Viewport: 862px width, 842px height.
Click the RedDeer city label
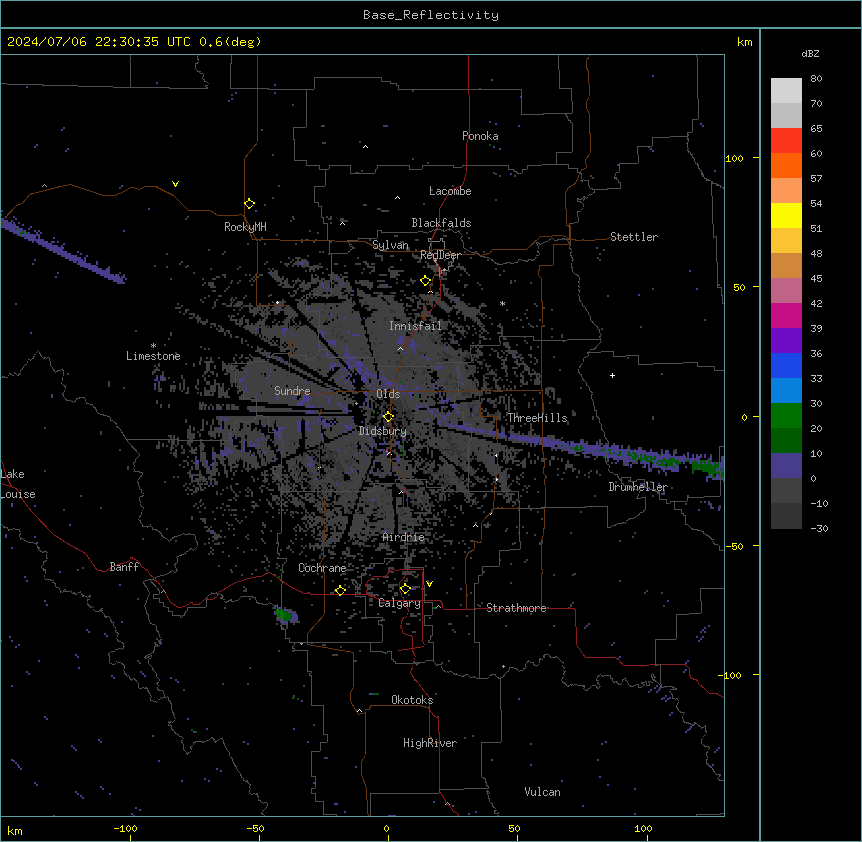tap(440, 255)
